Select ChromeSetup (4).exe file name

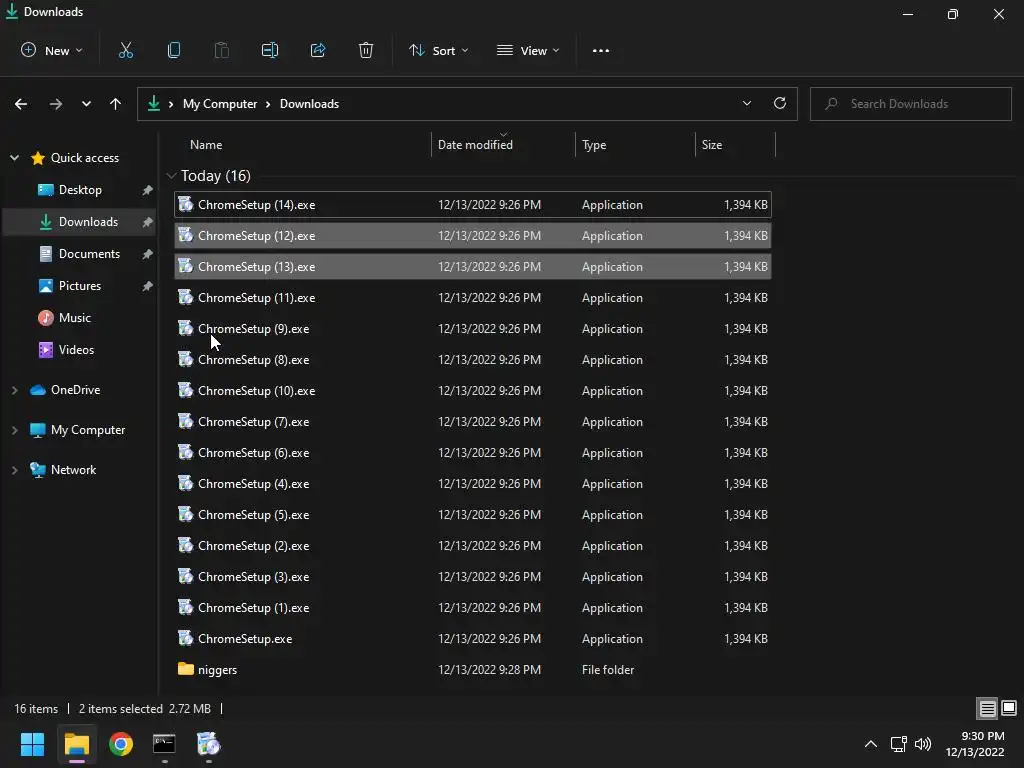pyautogui.click(x=253, y=484)
